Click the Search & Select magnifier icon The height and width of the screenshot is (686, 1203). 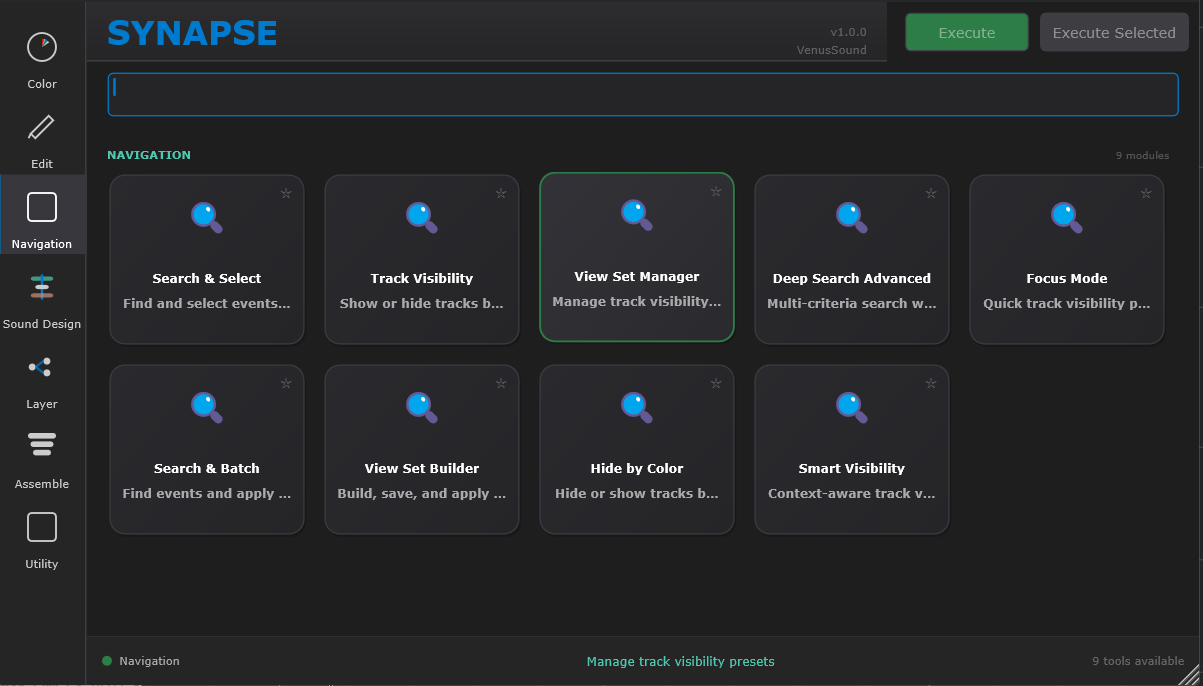coord(207,217)
